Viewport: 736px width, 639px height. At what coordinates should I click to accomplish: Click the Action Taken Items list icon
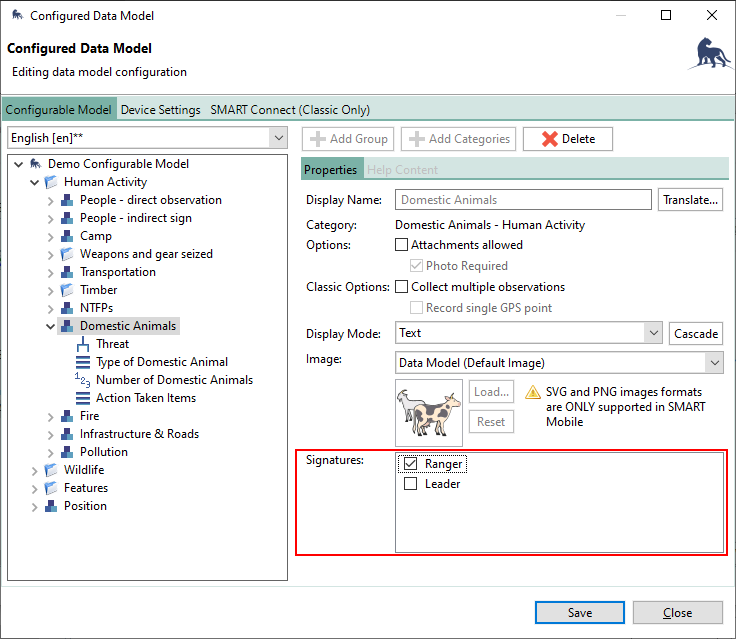pyautogui.click(x=83, y=398)
